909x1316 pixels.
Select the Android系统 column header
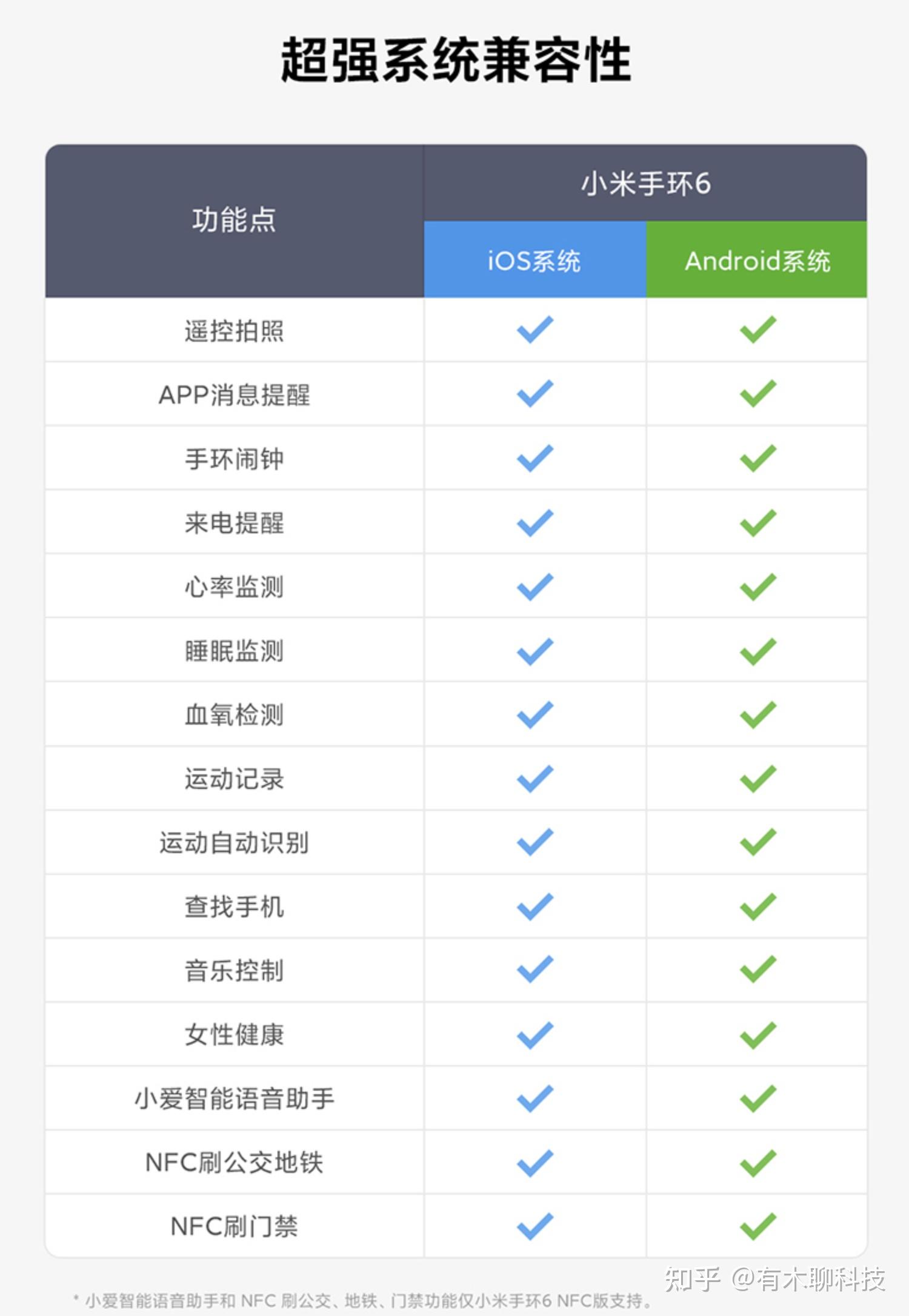click(757, 259)
